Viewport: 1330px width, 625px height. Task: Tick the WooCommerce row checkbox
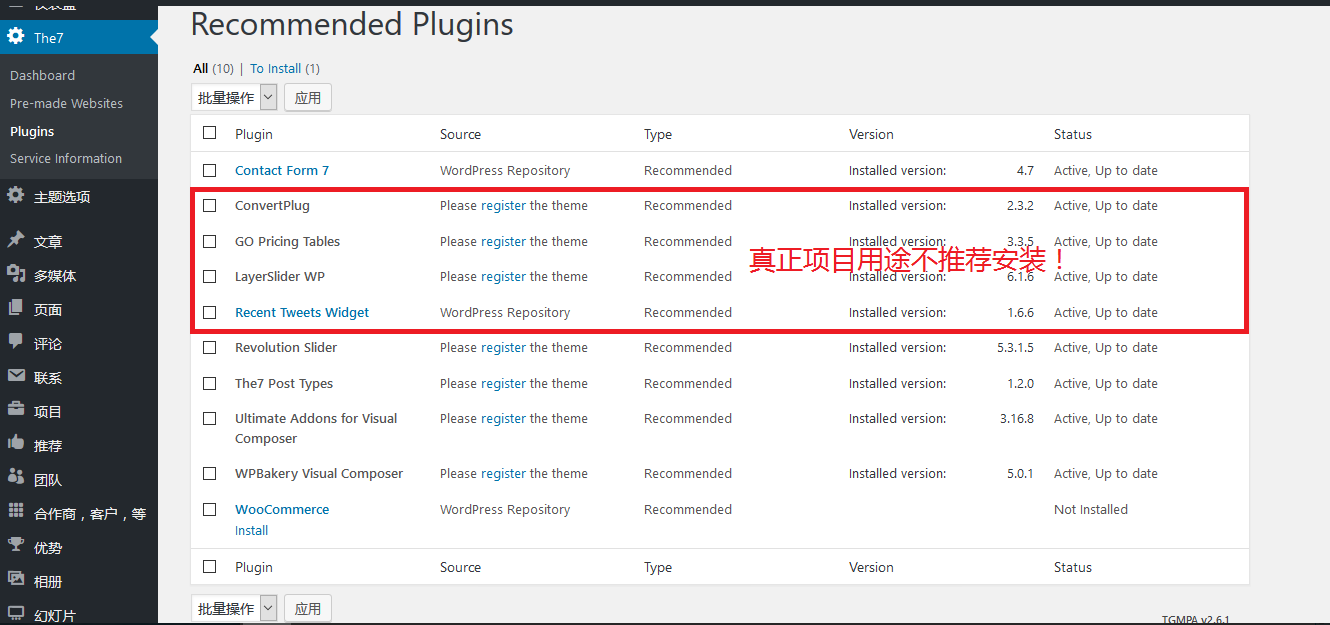(209, 509)
